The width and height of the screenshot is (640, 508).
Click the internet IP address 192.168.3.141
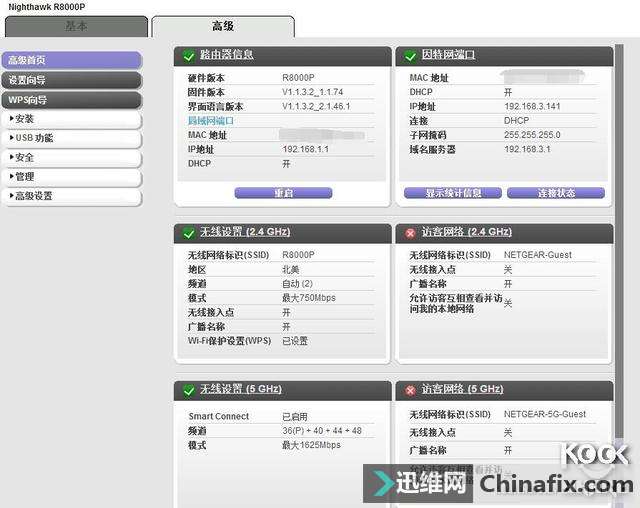pyautogui.click(x=532, y=106)
